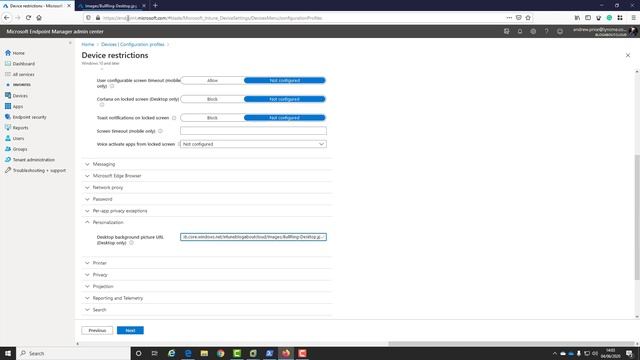640x360 pixels.
Task: Open the browser hamburger menu
Action: (633, 18)
